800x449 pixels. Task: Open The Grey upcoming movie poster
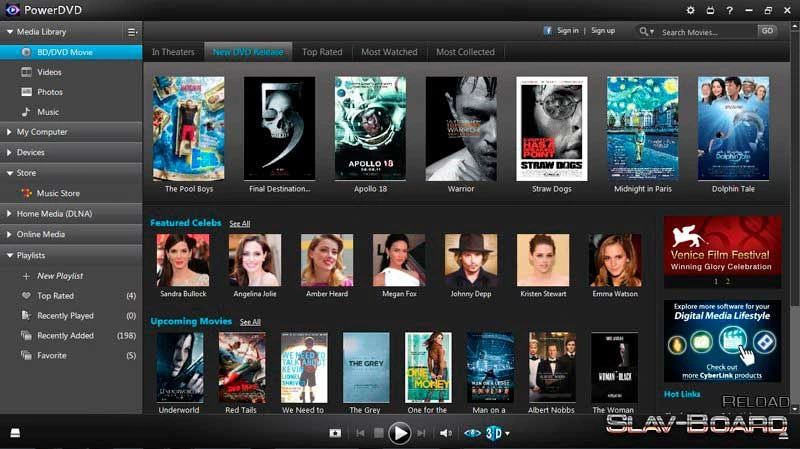366,368
